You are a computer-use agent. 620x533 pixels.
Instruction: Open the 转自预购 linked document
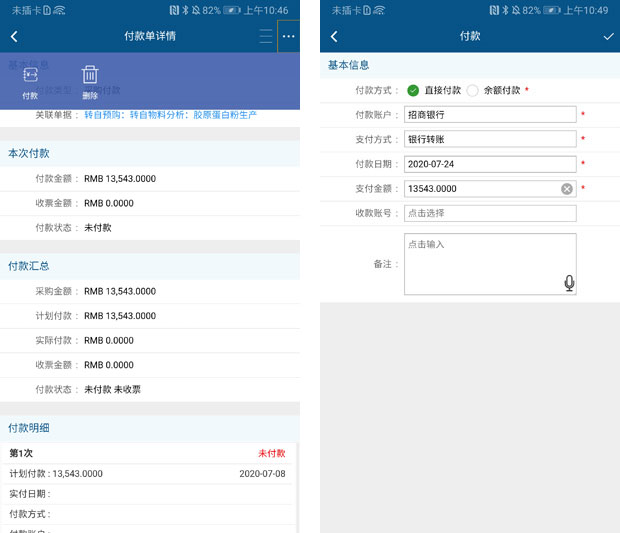point(104,116)
